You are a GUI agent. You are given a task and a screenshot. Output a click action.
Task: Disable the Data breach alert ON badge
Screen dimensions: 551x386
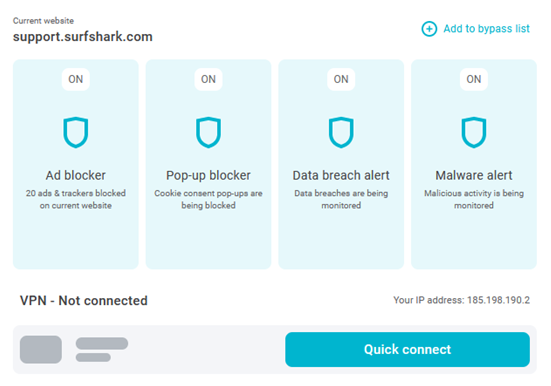341,79
